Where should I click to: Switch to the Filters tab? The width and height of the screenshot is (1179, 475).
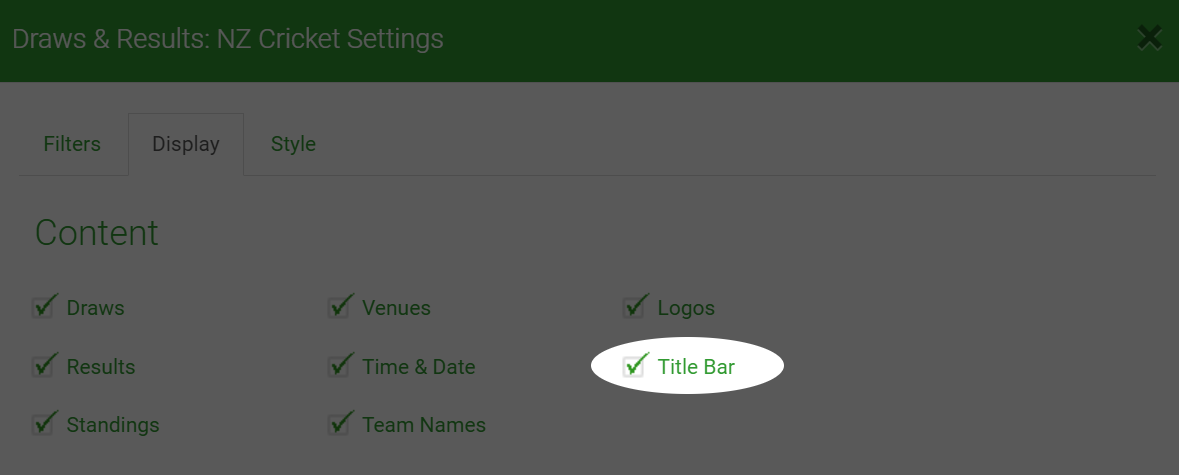pos(72,144)
